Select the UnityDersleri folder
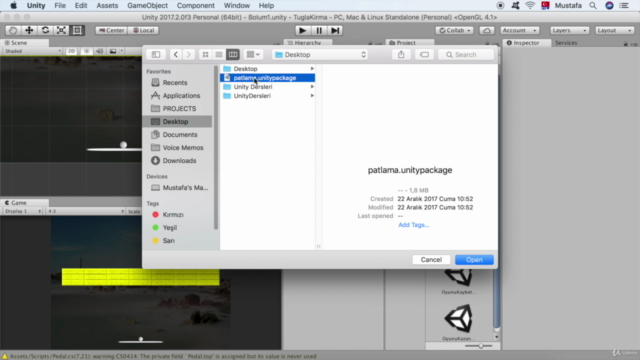 [x=267, y=96]
